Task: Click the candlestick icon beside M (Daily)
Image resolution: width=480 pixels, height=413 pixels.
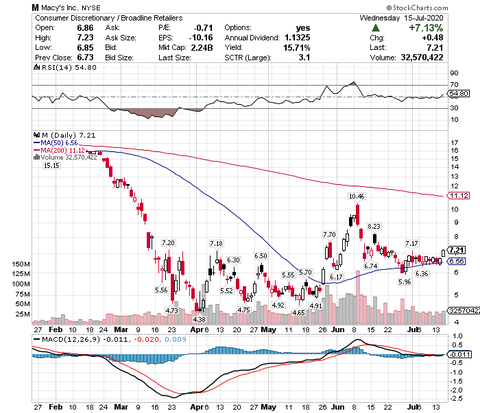Action: click(36, 135)
